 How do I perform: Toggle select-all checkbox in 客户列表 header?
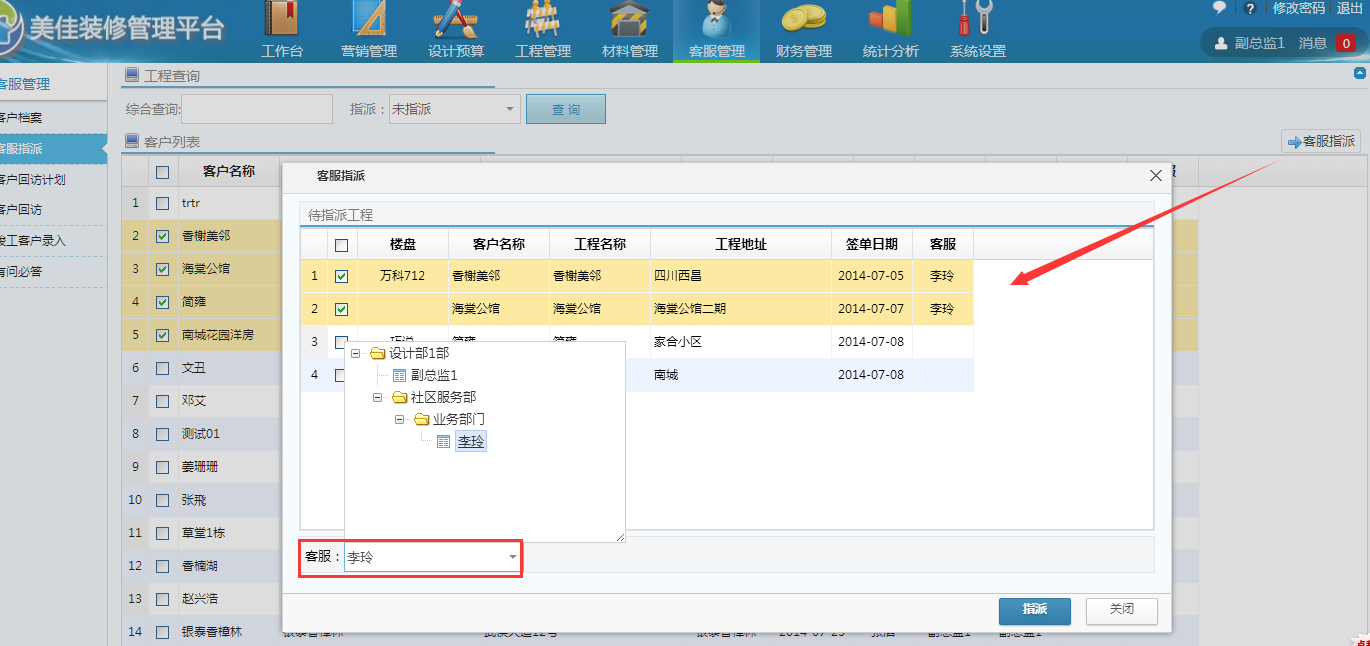162,172
